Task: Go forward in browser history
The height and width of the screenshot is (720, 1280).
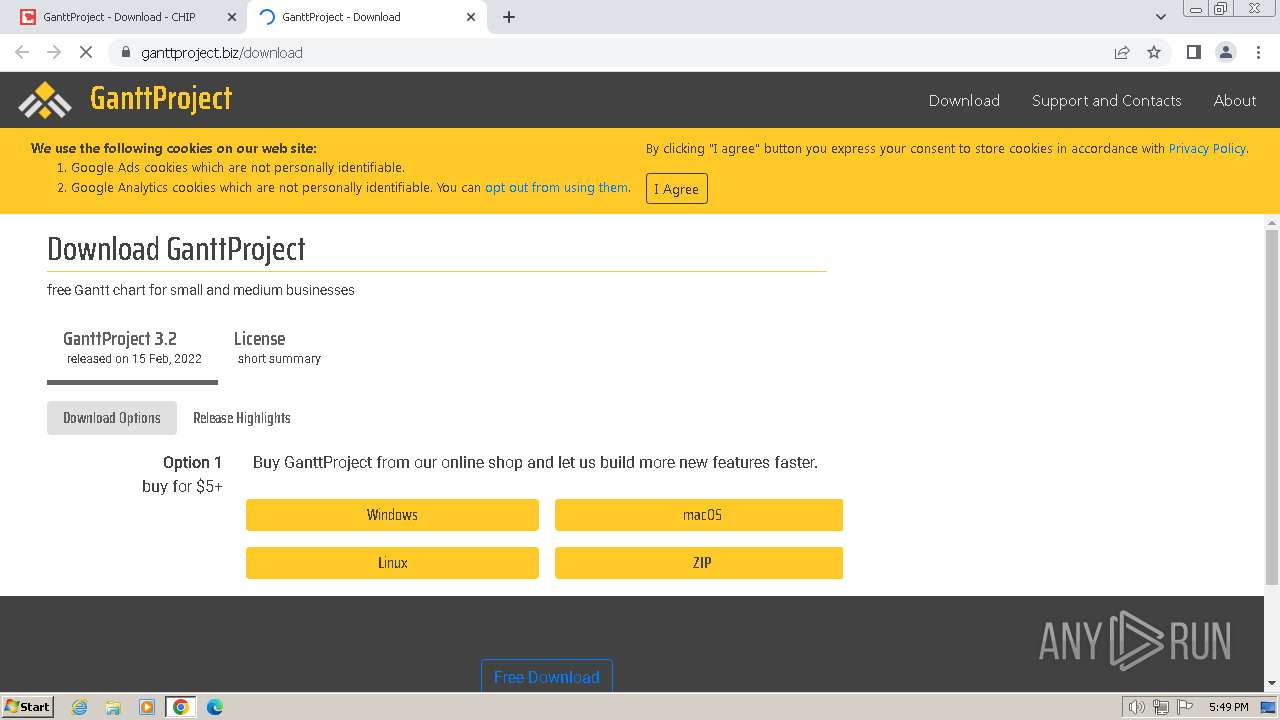Action: pos(54,53)
